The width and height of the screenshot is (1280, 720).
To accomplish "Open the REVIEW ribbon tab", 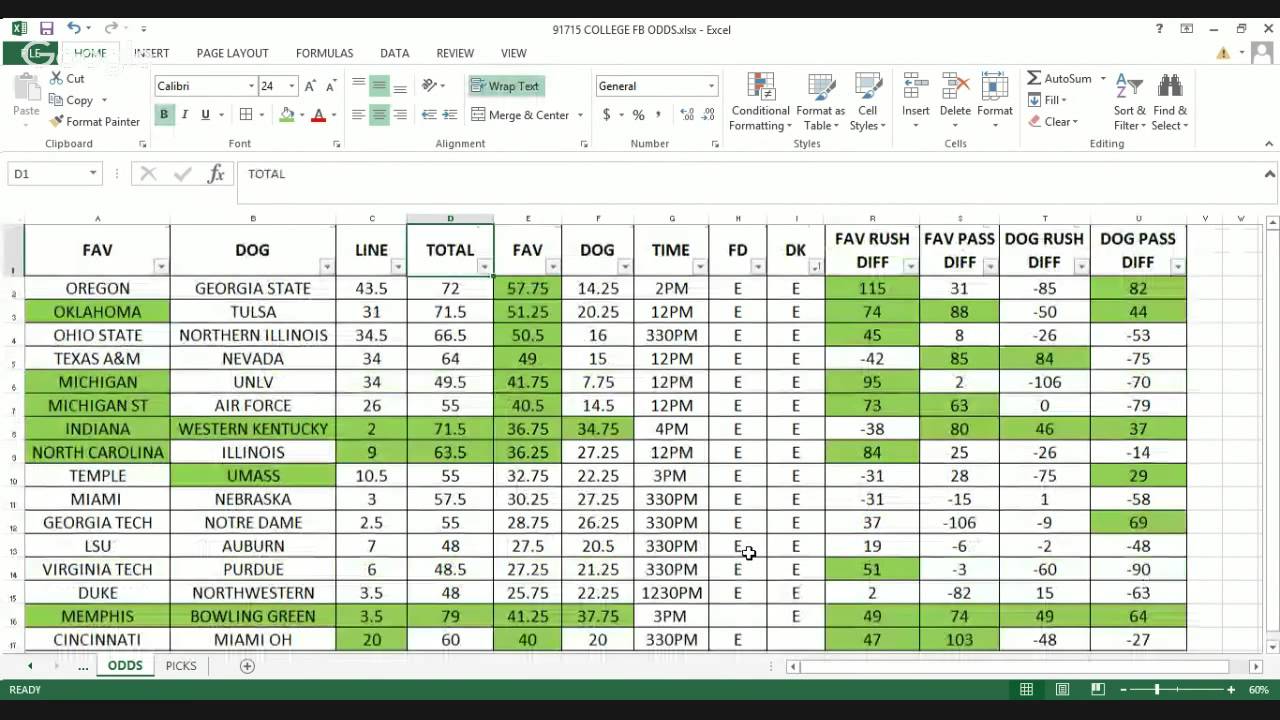I will [x=455, y=53].
